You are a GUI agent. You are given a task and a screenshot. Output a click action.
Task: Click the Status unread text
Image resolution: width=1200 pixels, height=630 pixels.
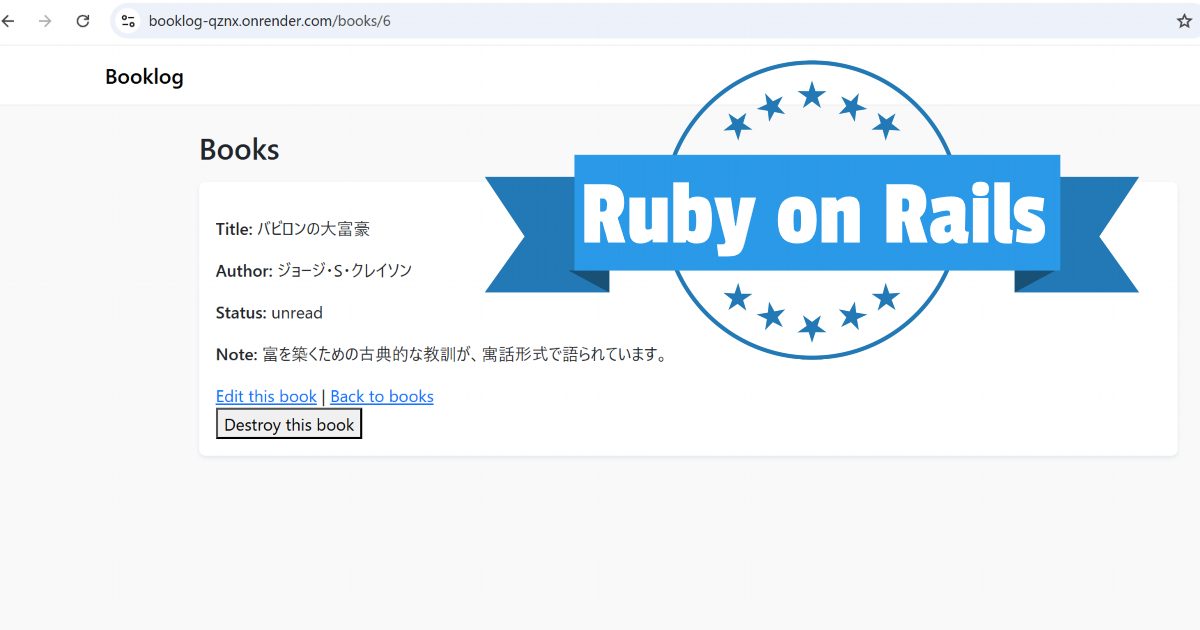(296, 313)
